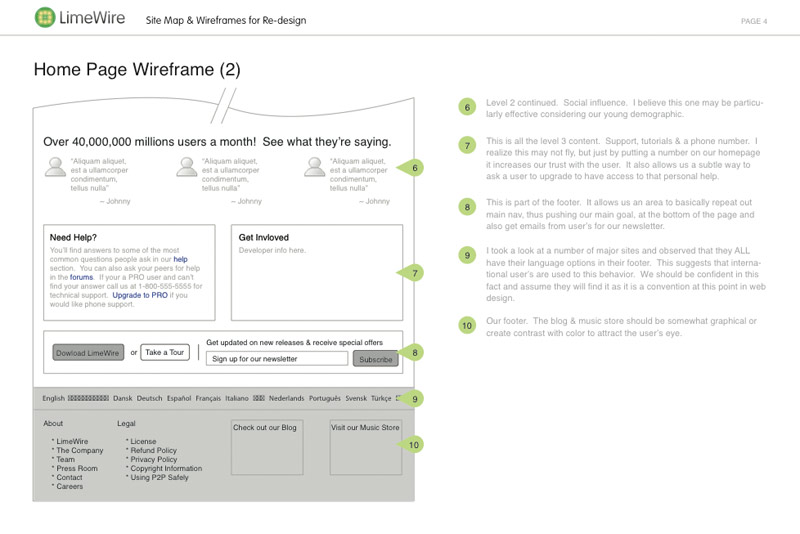Click the Check out our Blog box
Image resolution: width=800 pixels, height=534 pixels.
tap(266, 446)
